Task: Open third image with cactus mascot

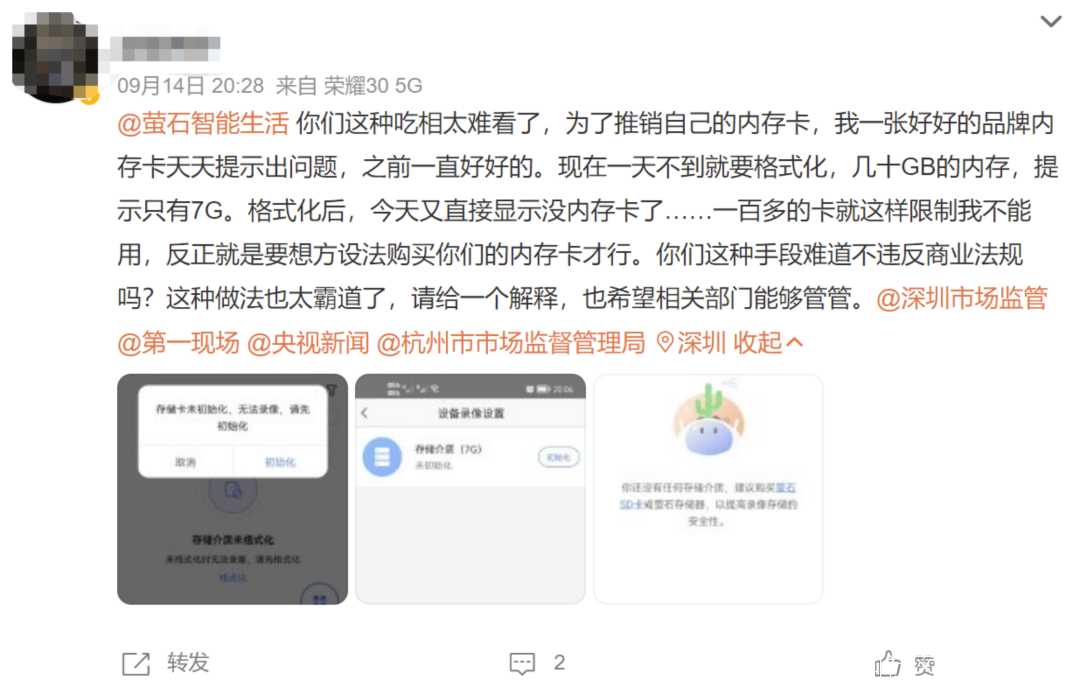Action: (x=708, y=490)
